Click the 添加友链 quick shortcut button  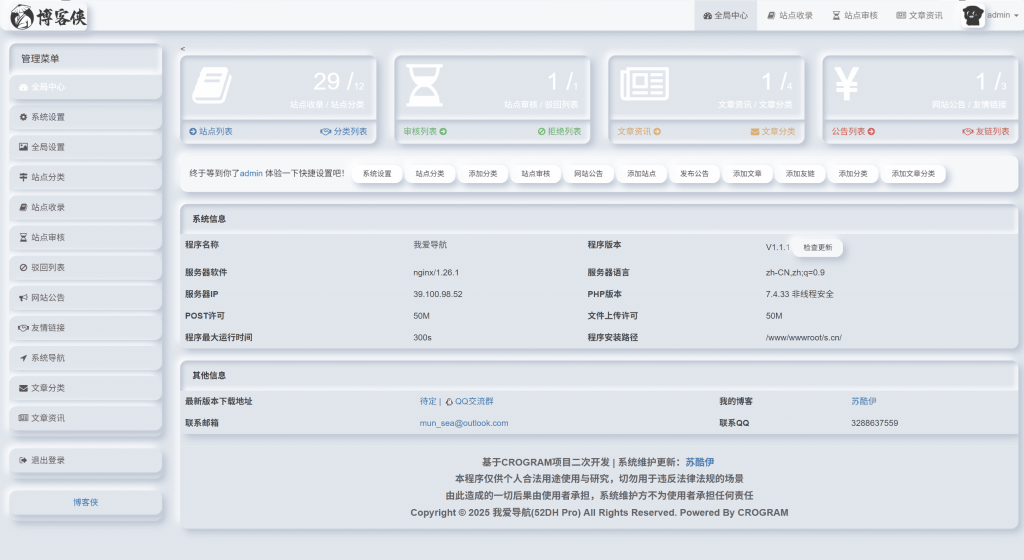click(801, 174)
